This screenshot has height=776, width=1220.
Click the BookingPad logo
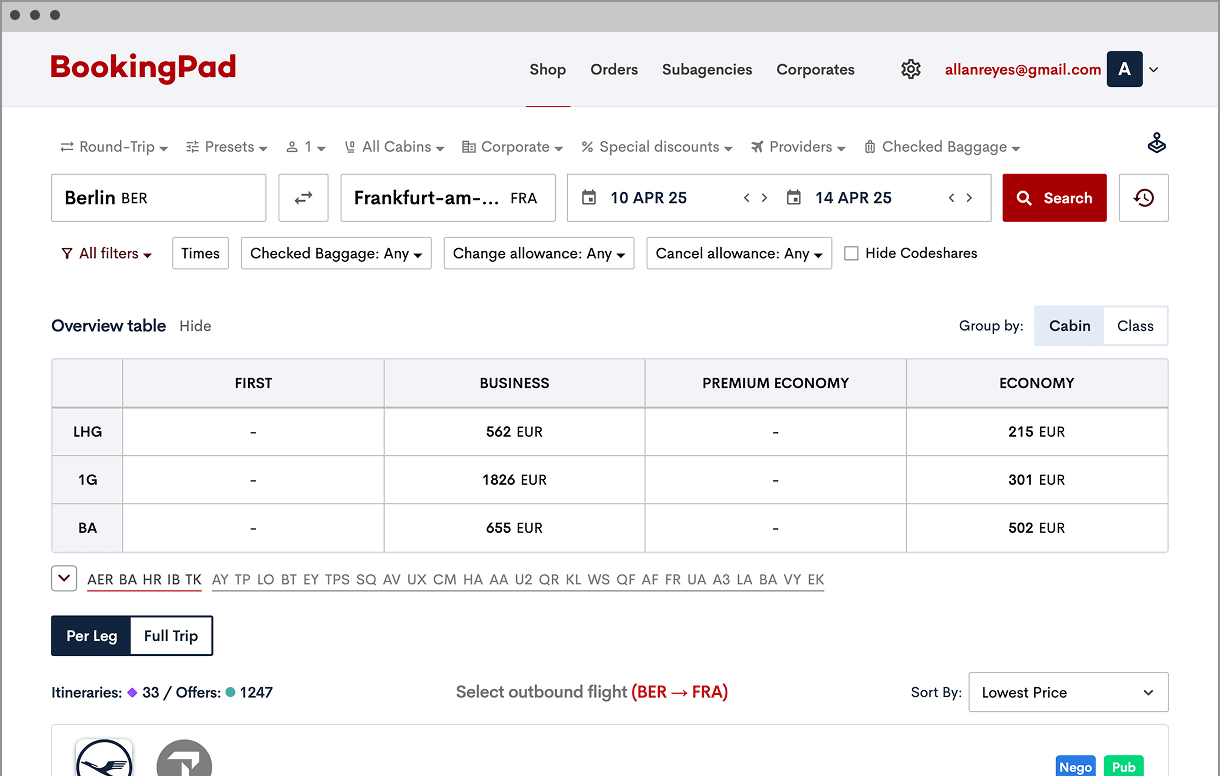[143, 68]
